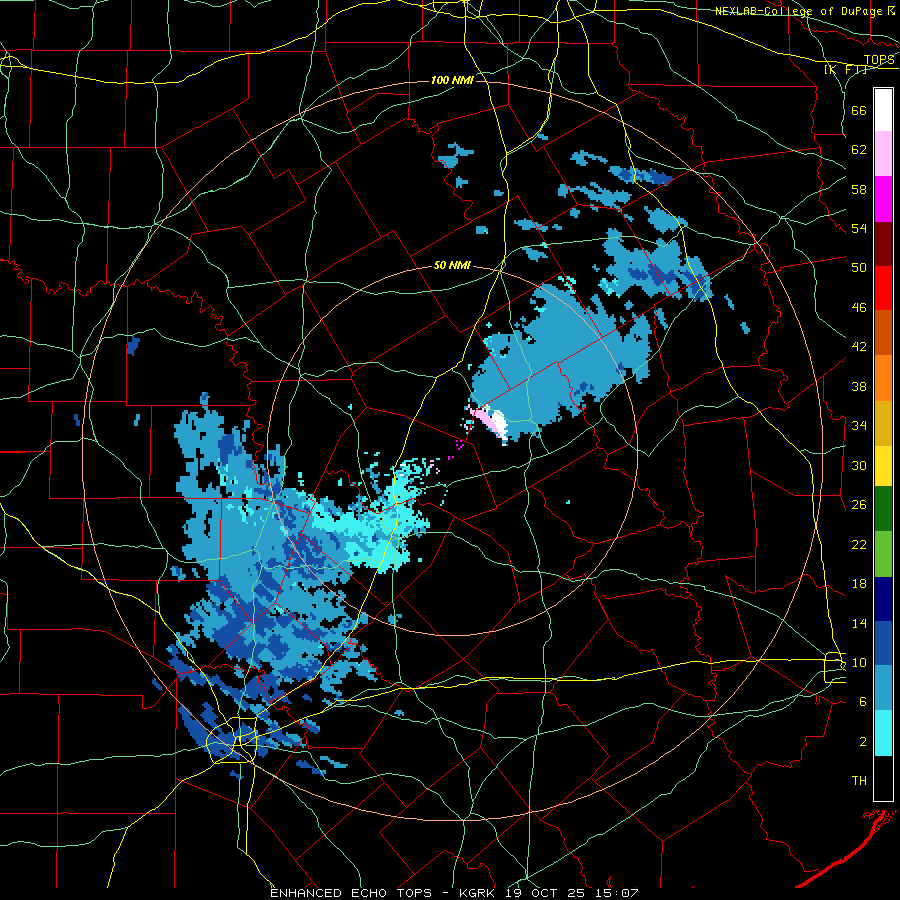This screenshot has height=900, width=900.
Task: Click the 46 value on the scale
Action: pyautogui.click(x=859, y=308)
